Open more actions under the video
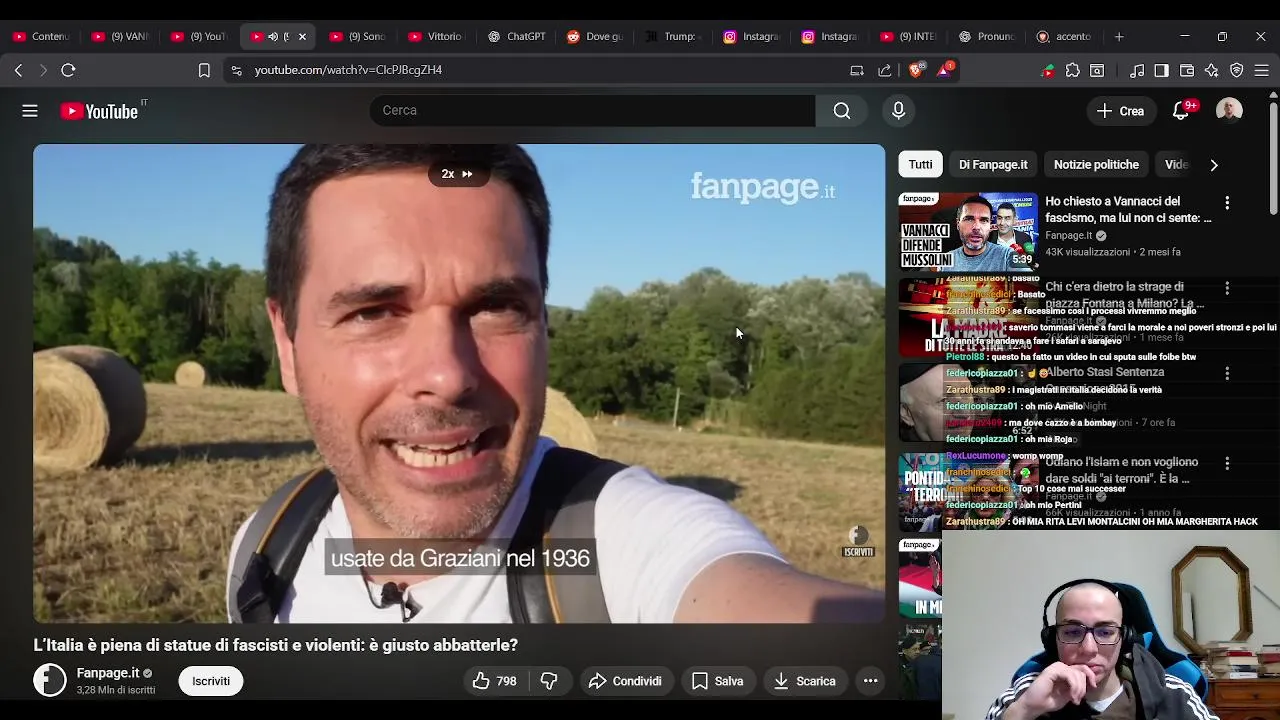 pos(871,681)
